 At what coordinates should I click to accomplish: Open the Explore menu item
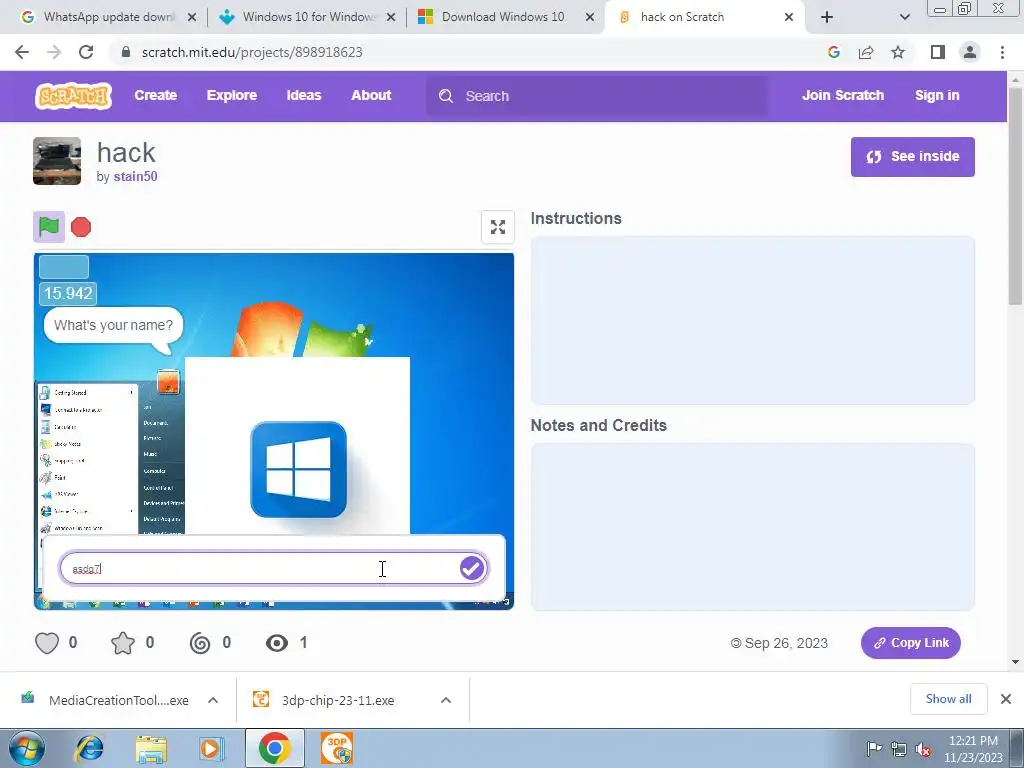tap(232, 95)
